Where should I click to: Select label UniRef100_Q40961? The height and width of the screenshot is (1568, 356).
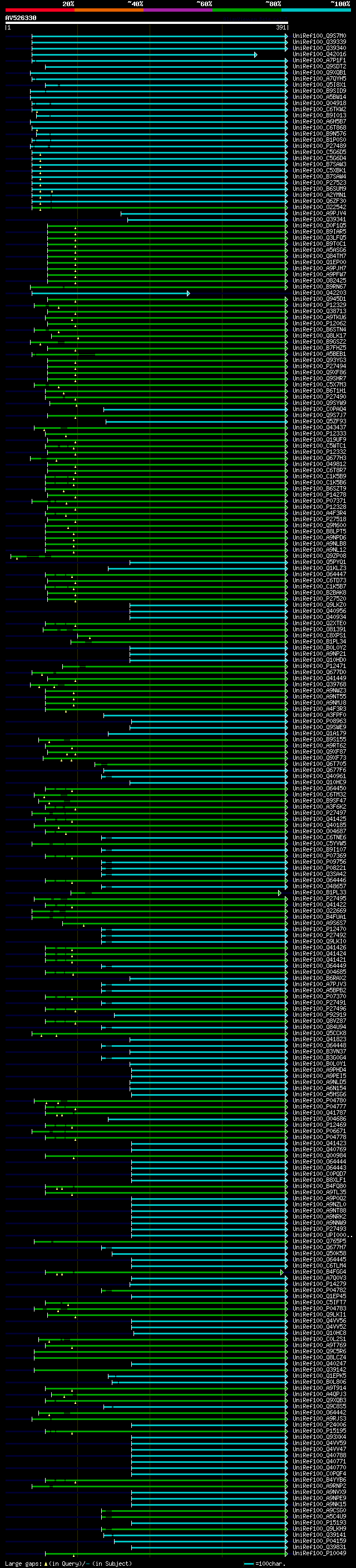319,776
